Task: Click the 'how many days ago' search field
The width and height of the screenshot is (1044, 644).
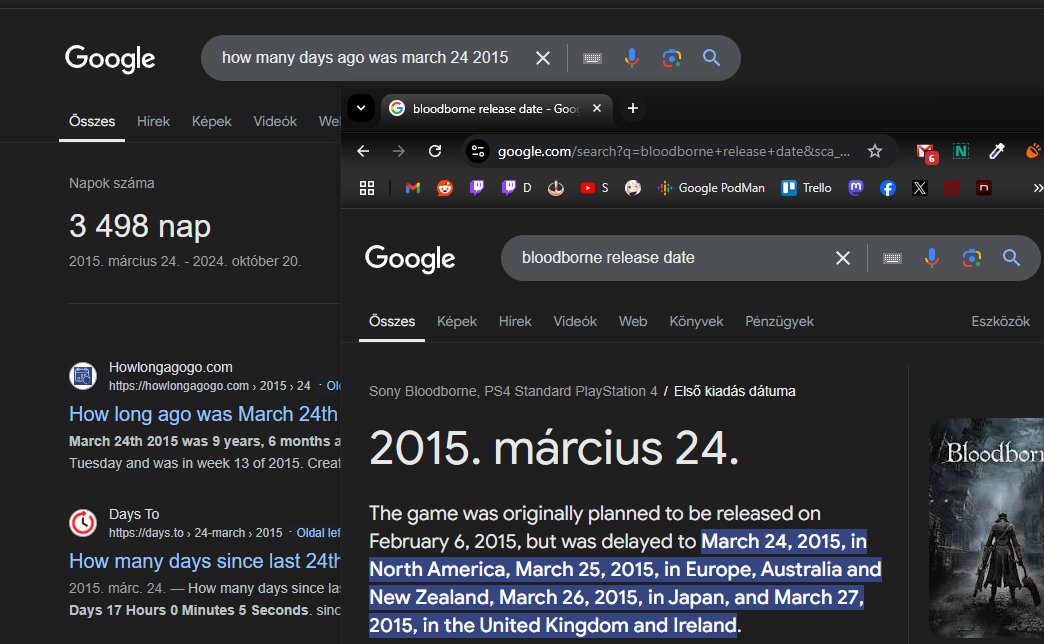Action: 365,58
